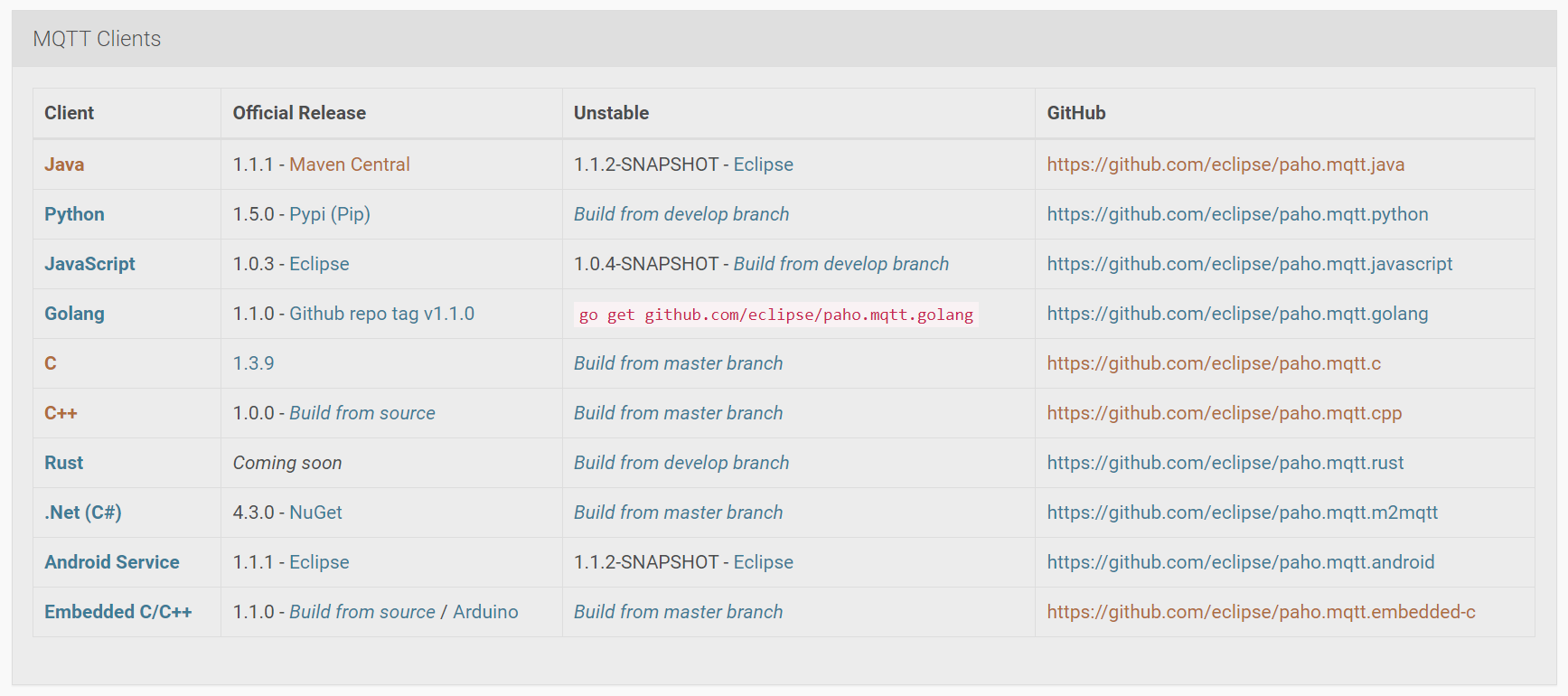
Task: Open the Github repo tag v1.1.0 link
Action: pos(381,314)
